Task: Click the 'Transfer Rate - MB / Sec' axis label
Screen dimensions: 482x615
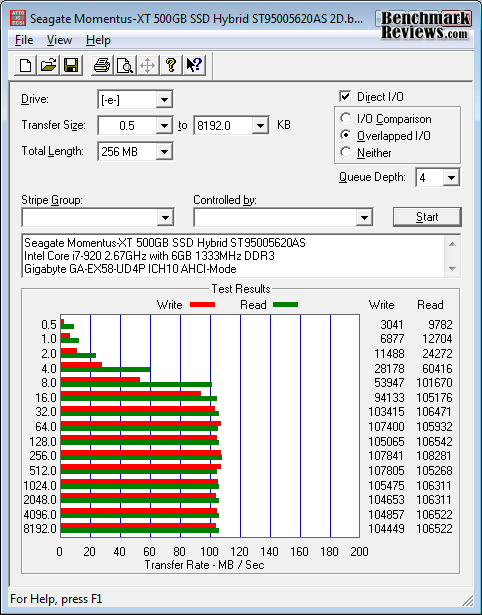Action: tap(204, 565)
